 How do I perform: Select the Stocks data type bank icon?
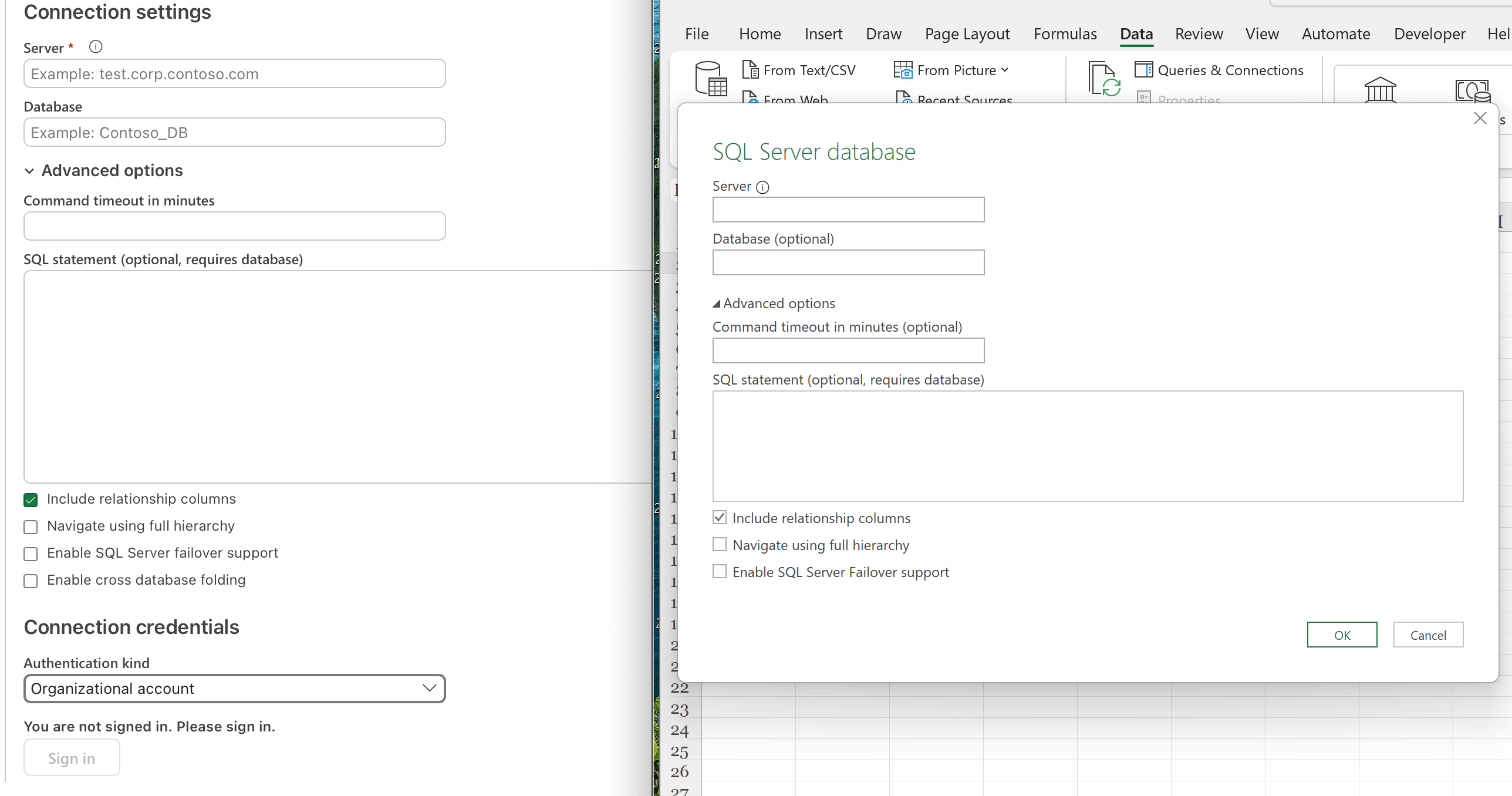click(1380, 90)
